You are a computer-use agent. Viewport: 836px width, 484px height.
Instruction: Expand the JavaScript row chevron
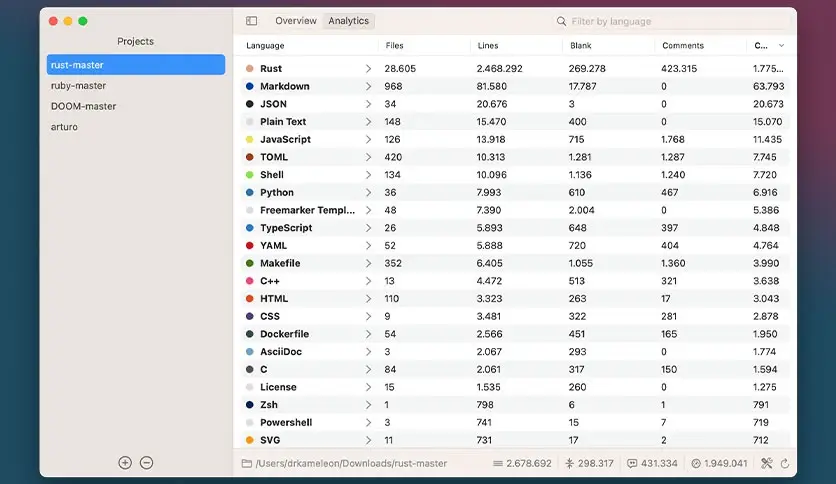pos(368,139)
